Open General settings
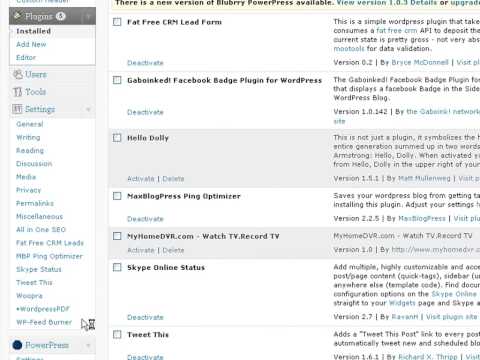This screenshot has width=480, height=360. 30,124
